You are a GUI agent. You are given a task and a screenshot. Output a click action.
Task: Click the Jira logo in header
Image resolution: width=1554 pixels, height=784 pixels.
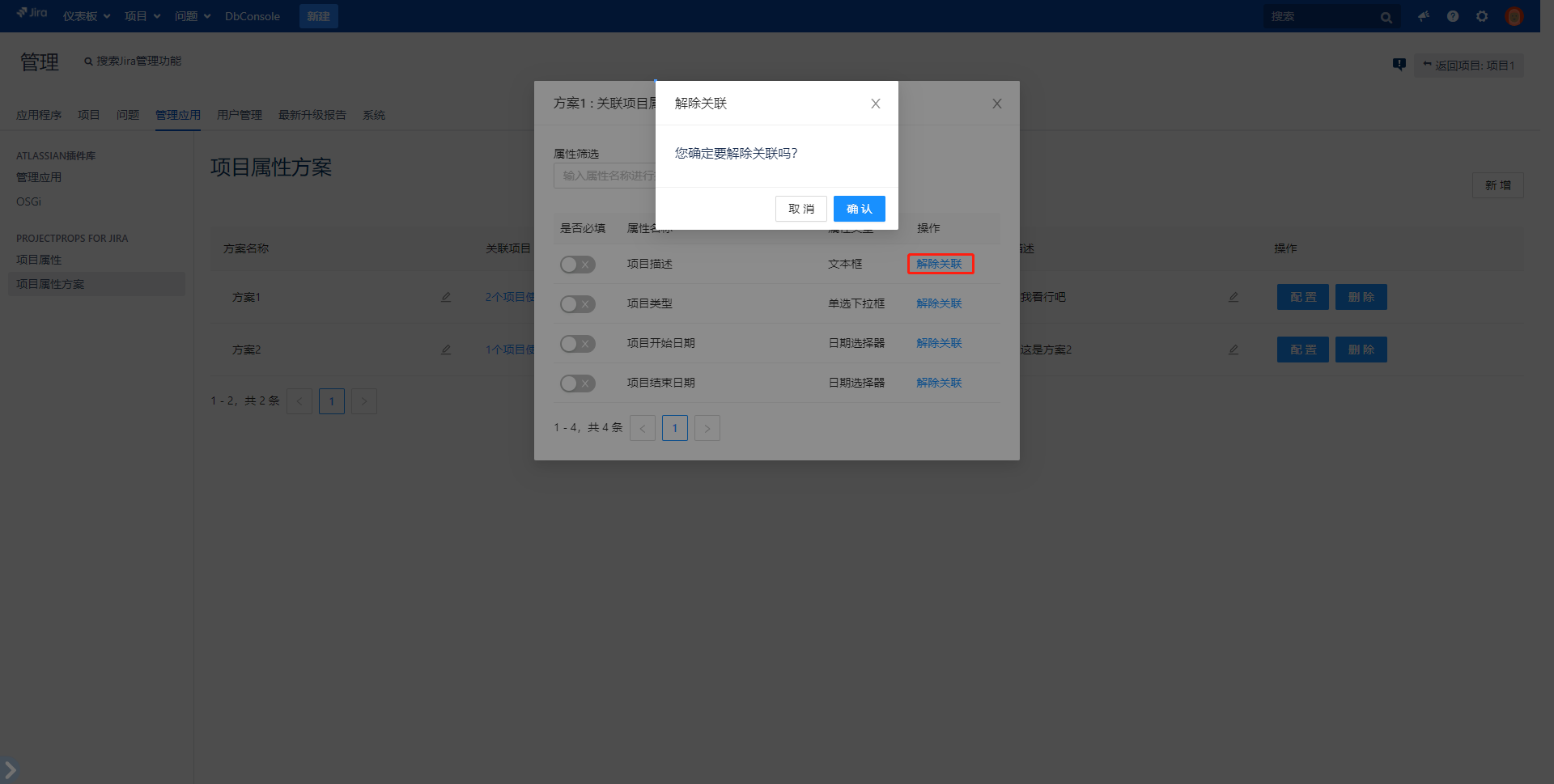coord(32,14)
